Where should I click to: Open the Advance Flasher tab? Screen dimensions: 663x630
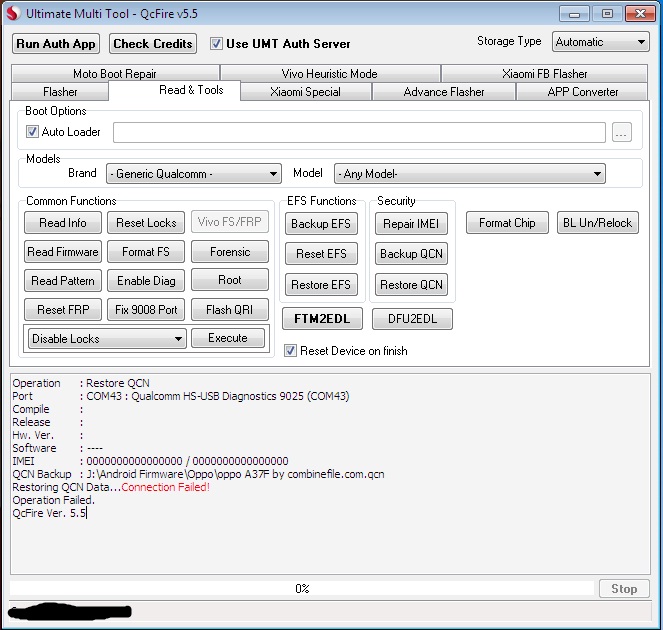click(444, 92)
